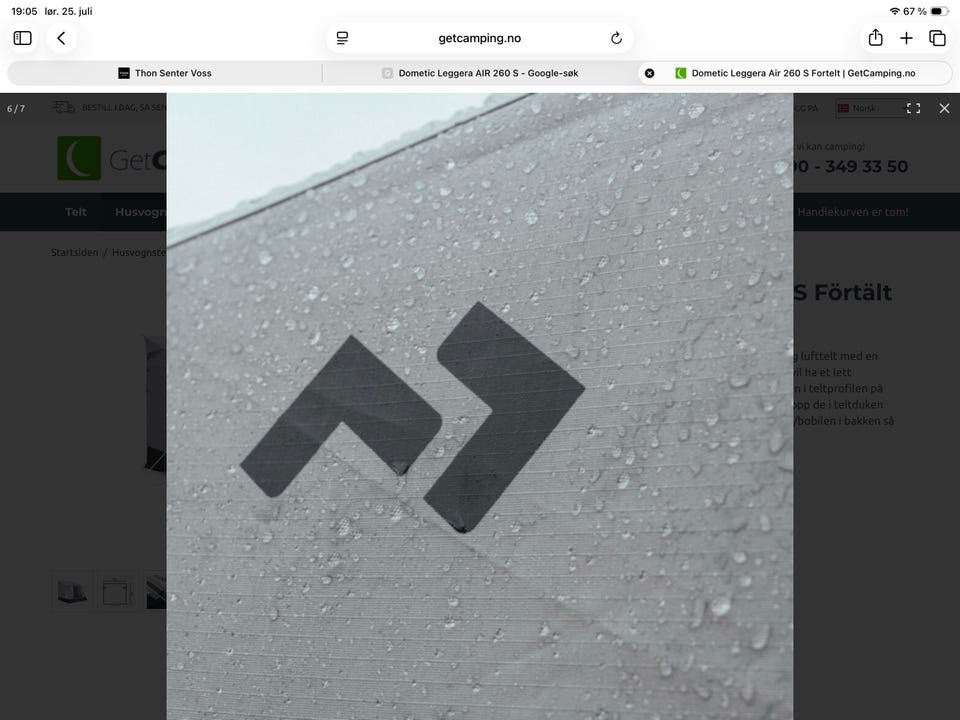Show the tab overview
This screenshot has height=720, width=960.
coord(937,38)
